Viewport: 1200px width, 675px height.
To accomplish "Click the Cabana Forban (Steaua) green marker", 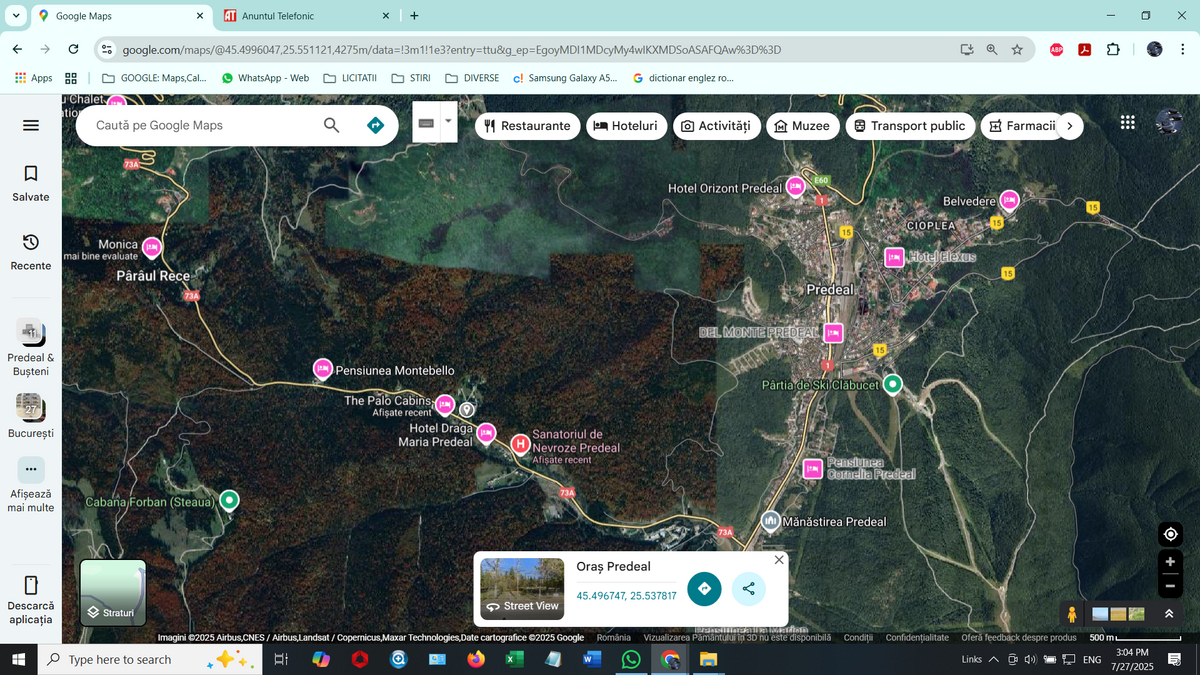I will coord(229,500).
